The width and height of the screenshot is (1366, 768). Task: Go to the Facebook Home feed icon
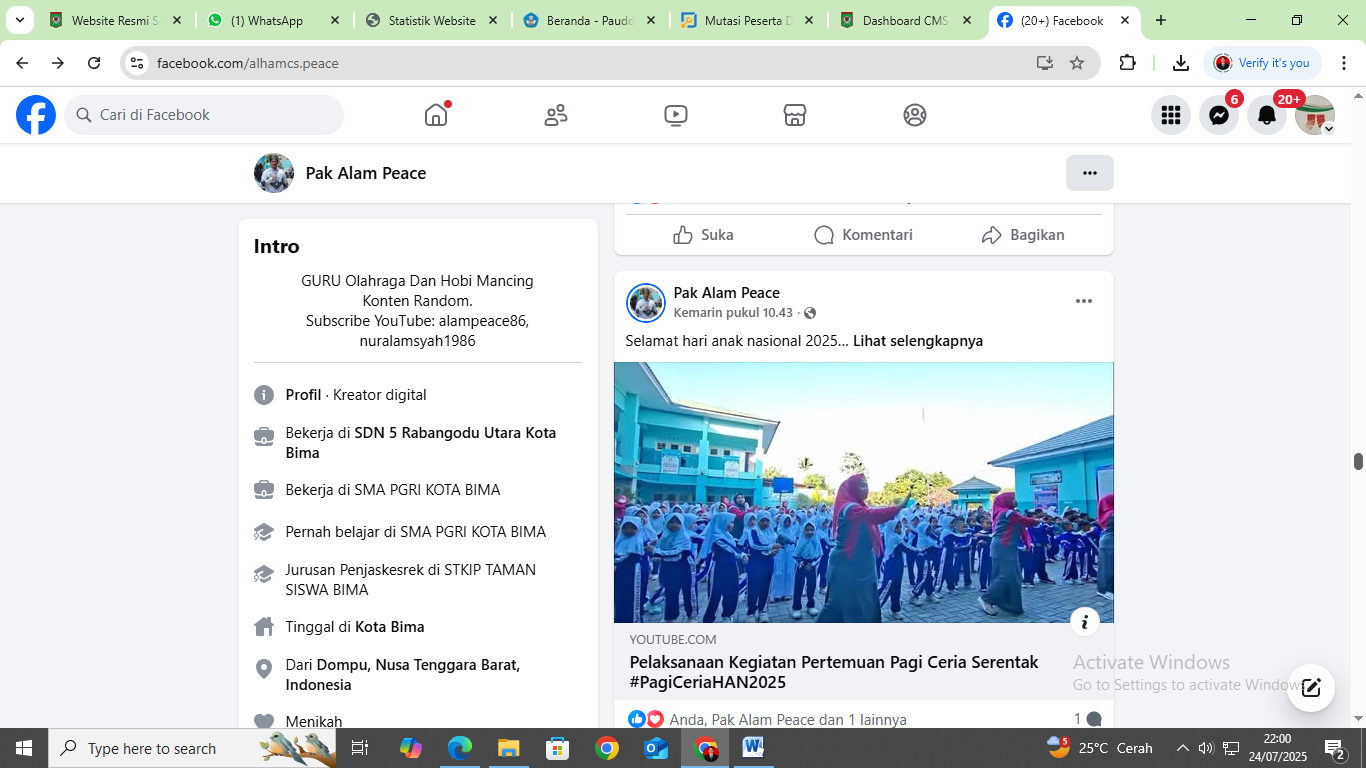(x=436, y=115)
